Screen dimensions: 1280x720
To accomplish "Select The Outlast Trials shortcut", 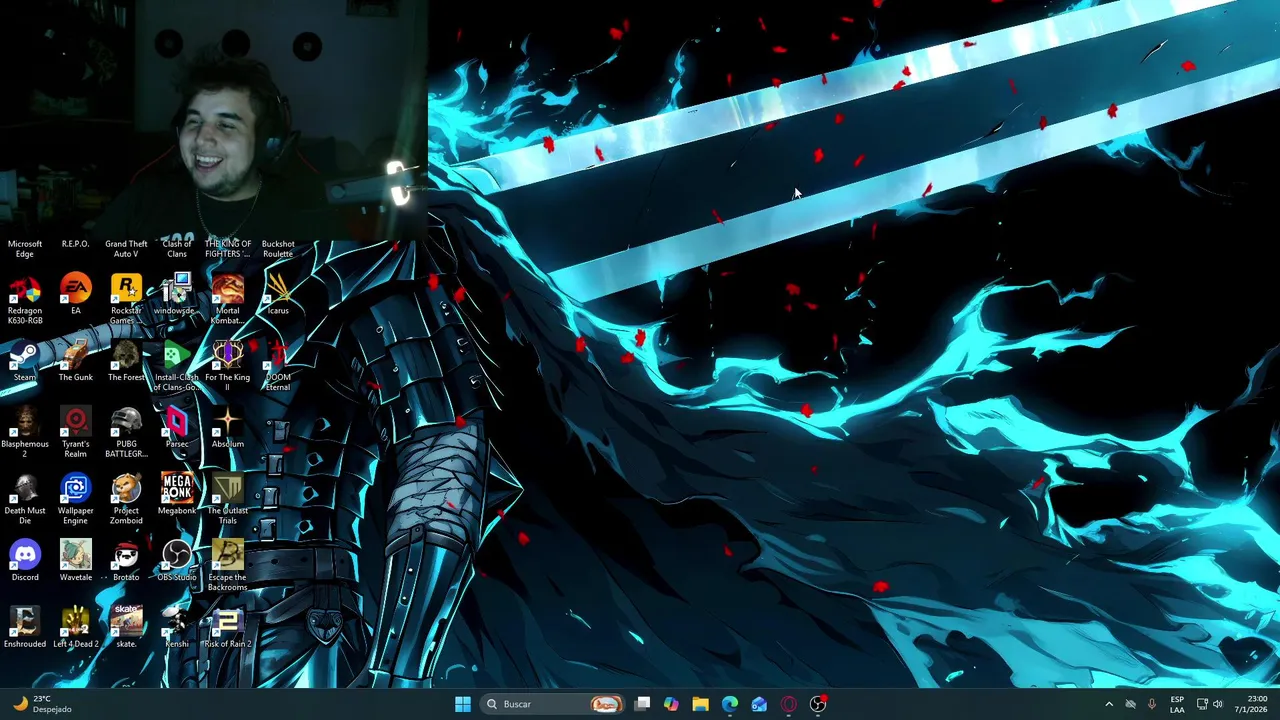I will pyautogui.click(x=227, y=490).
